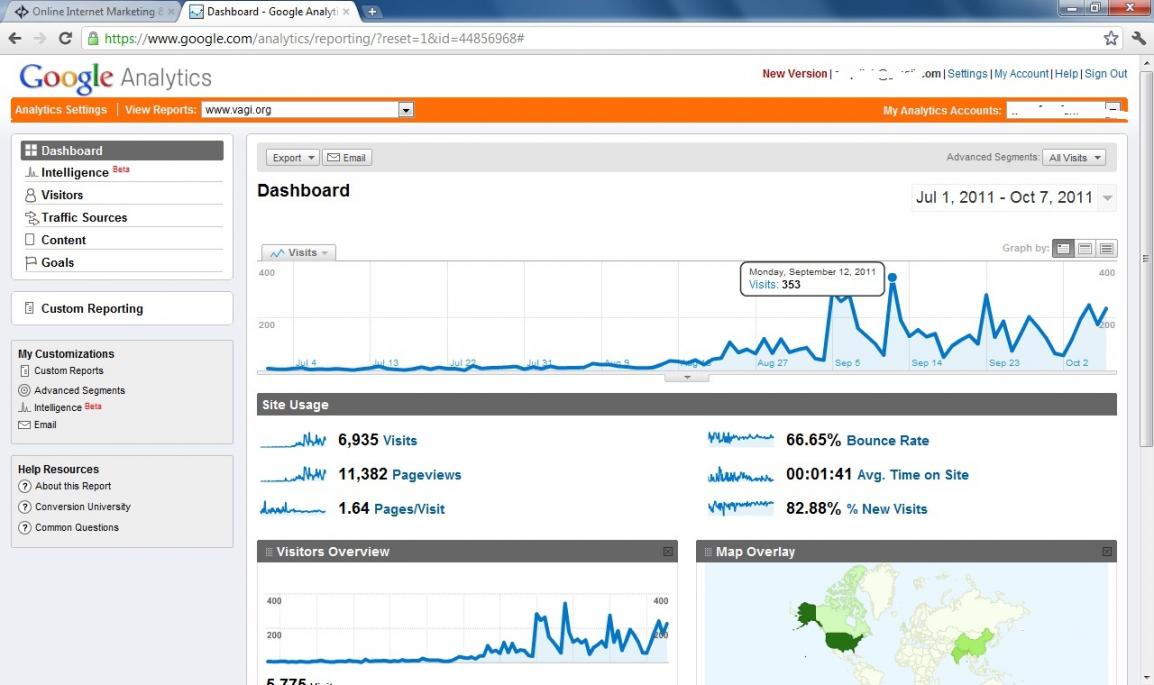Close the Visitors Overview widget
Viewport: 1154px width, 685px height.
(668, 552)
